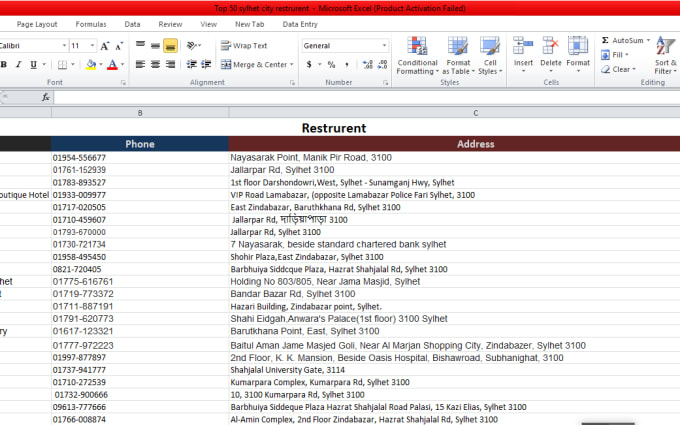Open Conditional Formatting menu
The image size is (680, 425).
click(x=417, y=55)
